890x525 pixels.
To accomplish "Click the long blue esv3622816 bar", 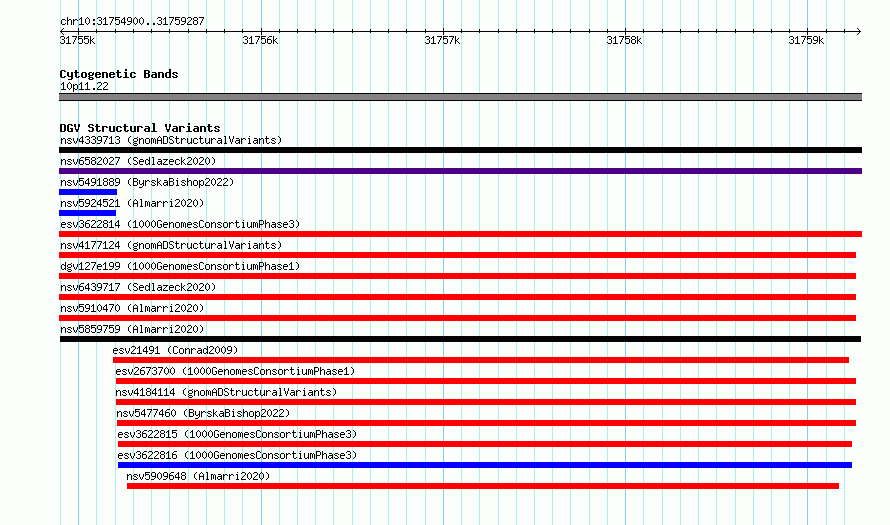I will (485, 465).
